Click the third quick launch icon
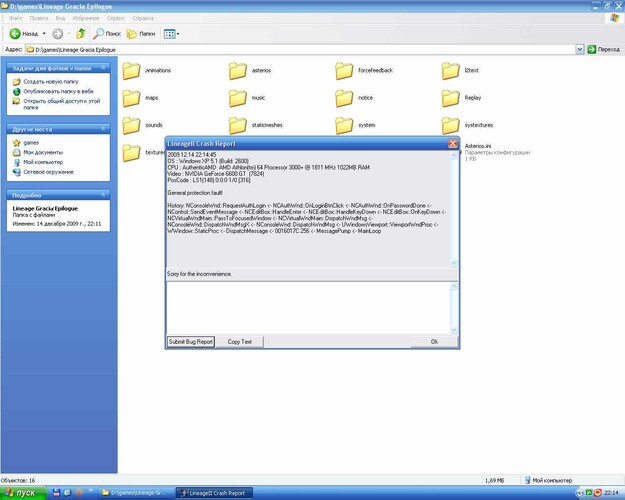Image resolution: width=625 pixels, height=500 pixels. (x=79, y=493)
